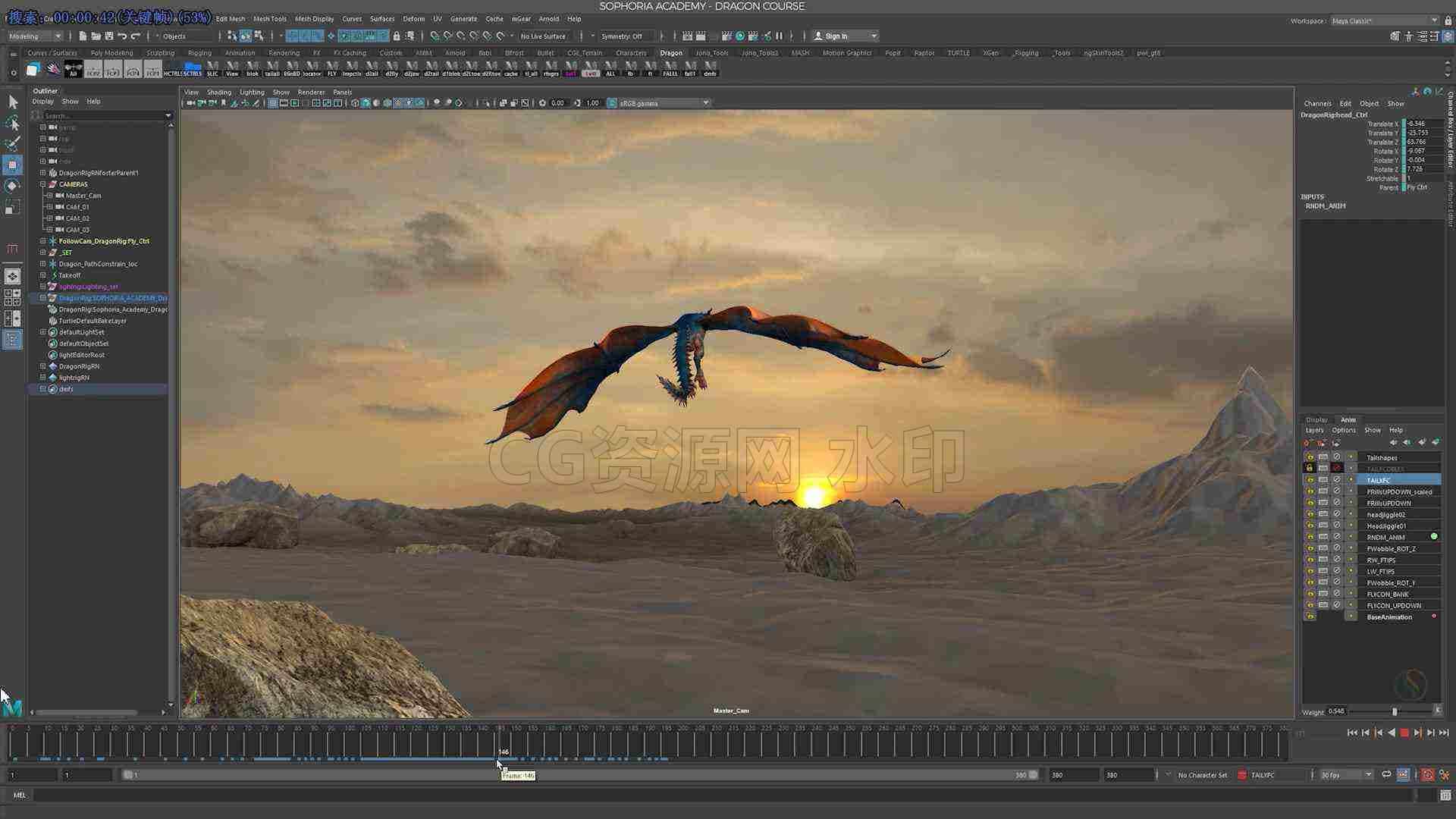Screen dimensions: 1456x819
Task: Click the stop playback button
Action: click(x=1404, y=733)
